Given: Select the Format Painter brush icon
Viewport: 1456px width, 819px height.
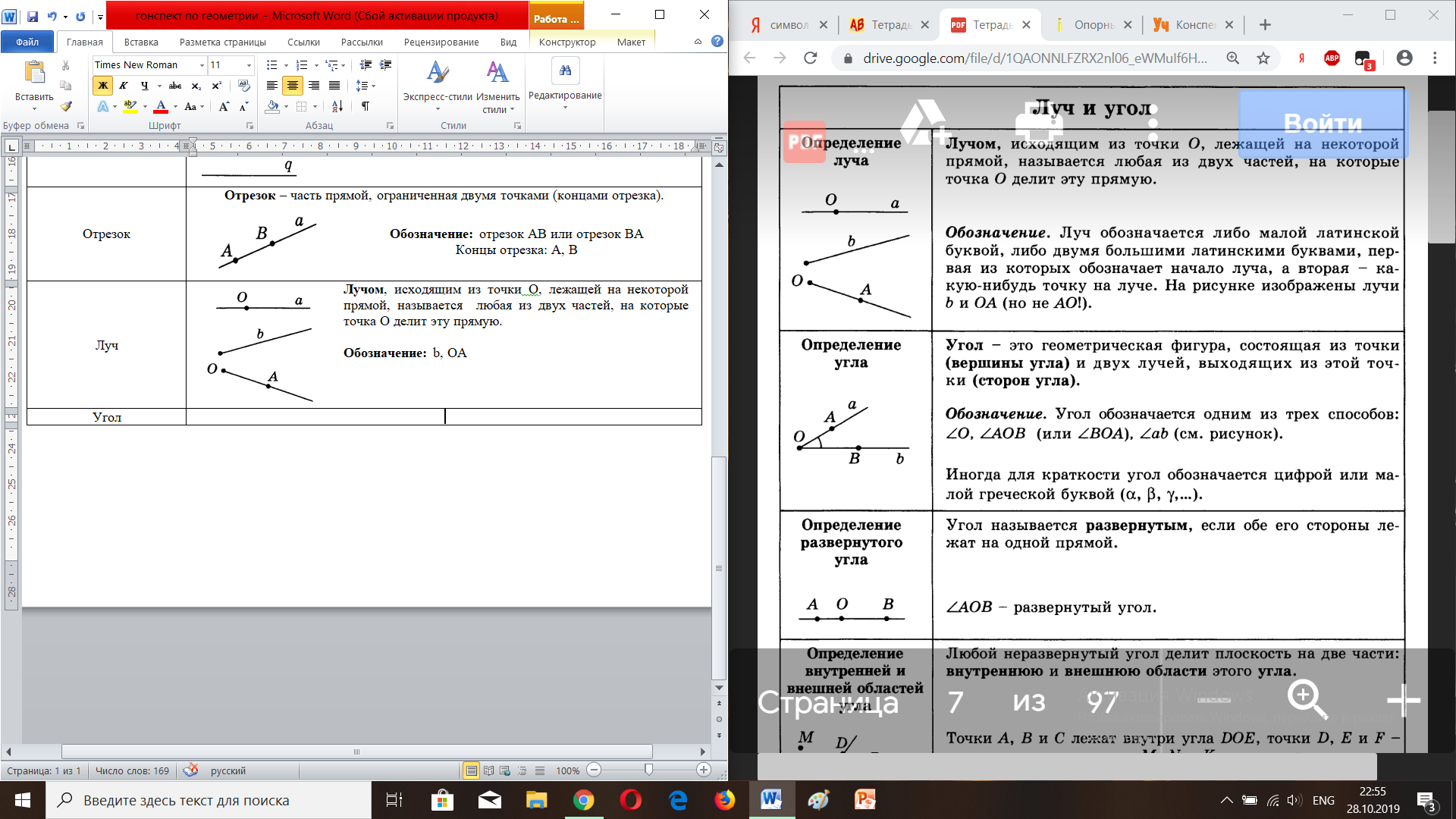Looking at the screenshot, I should coord(66,106).
